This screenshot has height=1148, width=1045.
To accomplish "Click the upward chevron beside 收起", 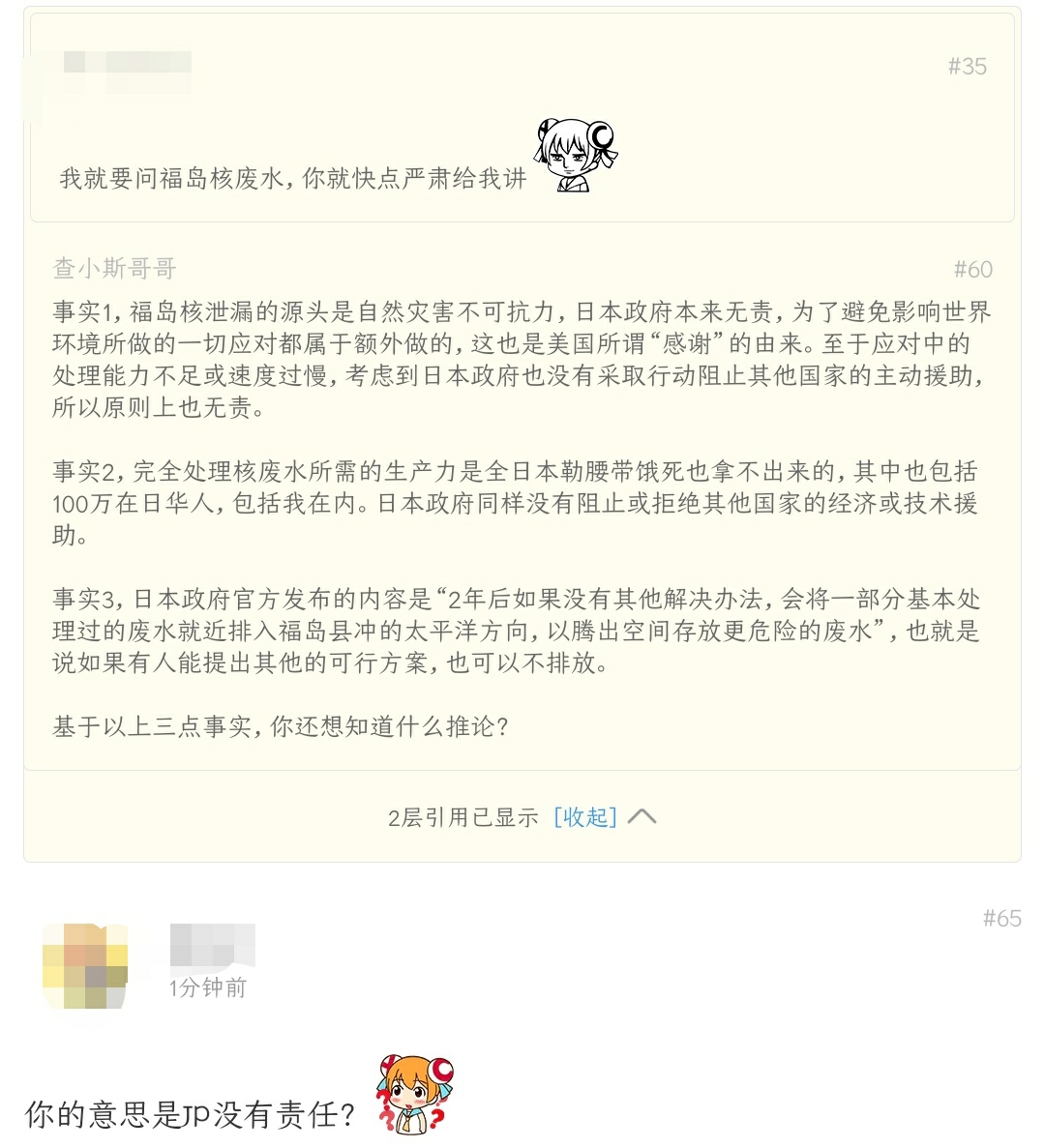I will (642, 816).
